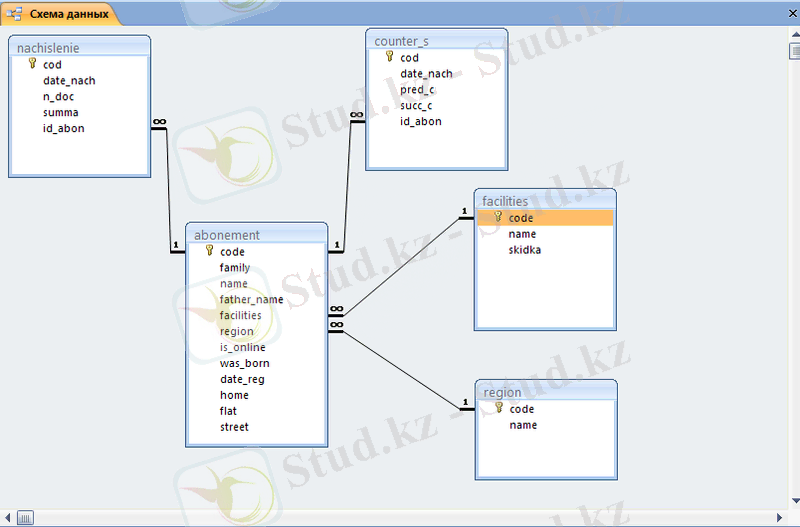
Task: Select street field in abonement
Action: (234, 426)
